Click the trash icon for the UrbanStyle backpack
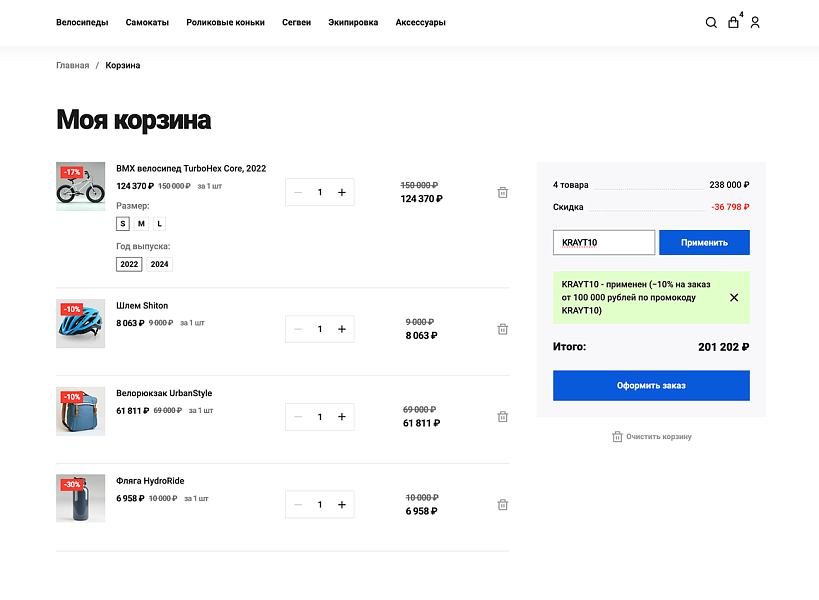Screen dimensions: 819x600 (502, 416)
